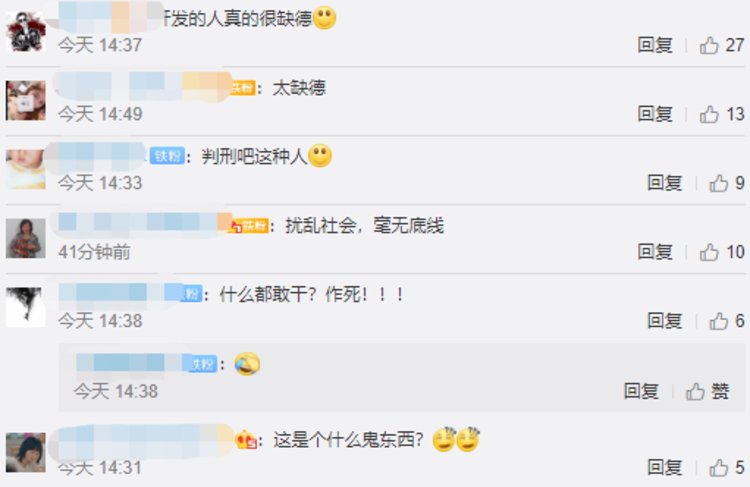Open baby avatar beside '判刑吧这种人'
The image size is (750, 487).
coord(26,169)
